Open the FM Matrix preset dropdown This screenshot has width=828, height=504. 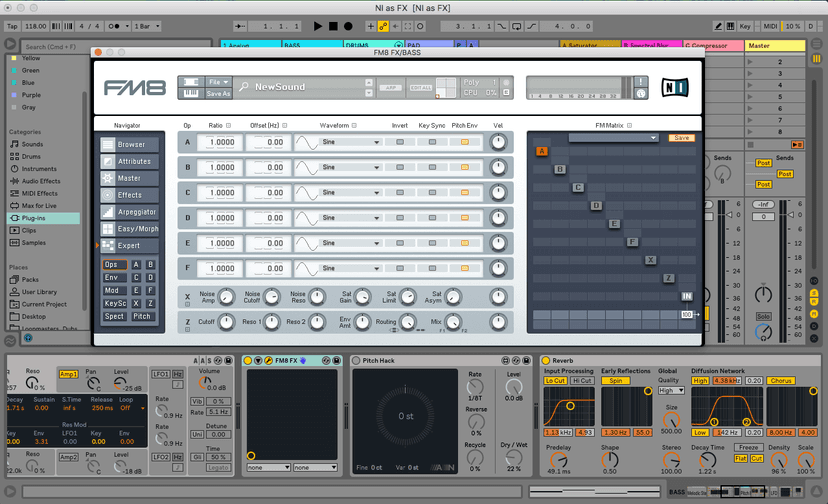click(613, 138)
